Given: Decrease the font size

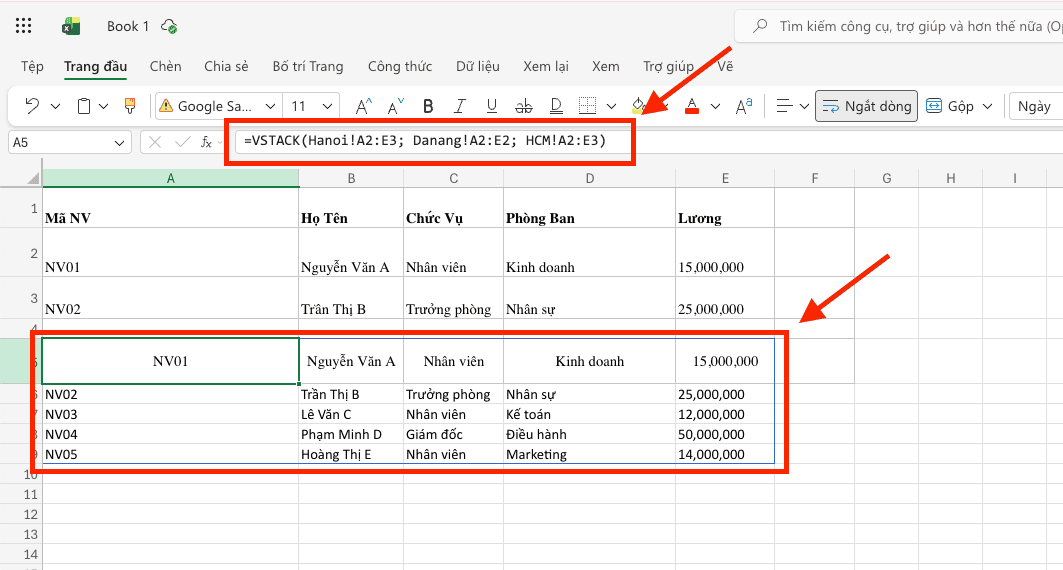Looking at the screenshot, I should (395, 106).
